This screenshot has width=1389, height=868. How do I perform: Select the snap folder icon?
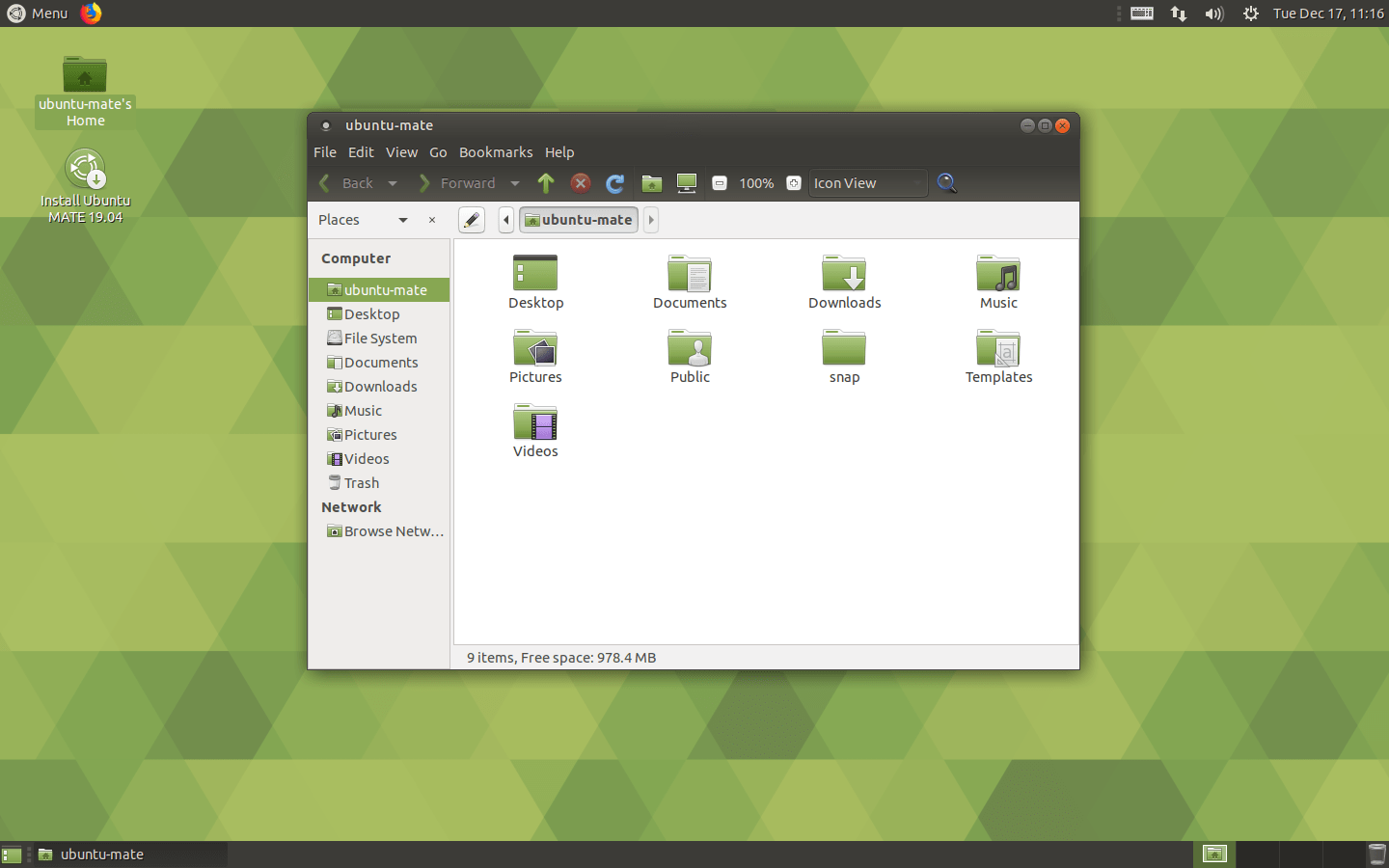[844, 347]
